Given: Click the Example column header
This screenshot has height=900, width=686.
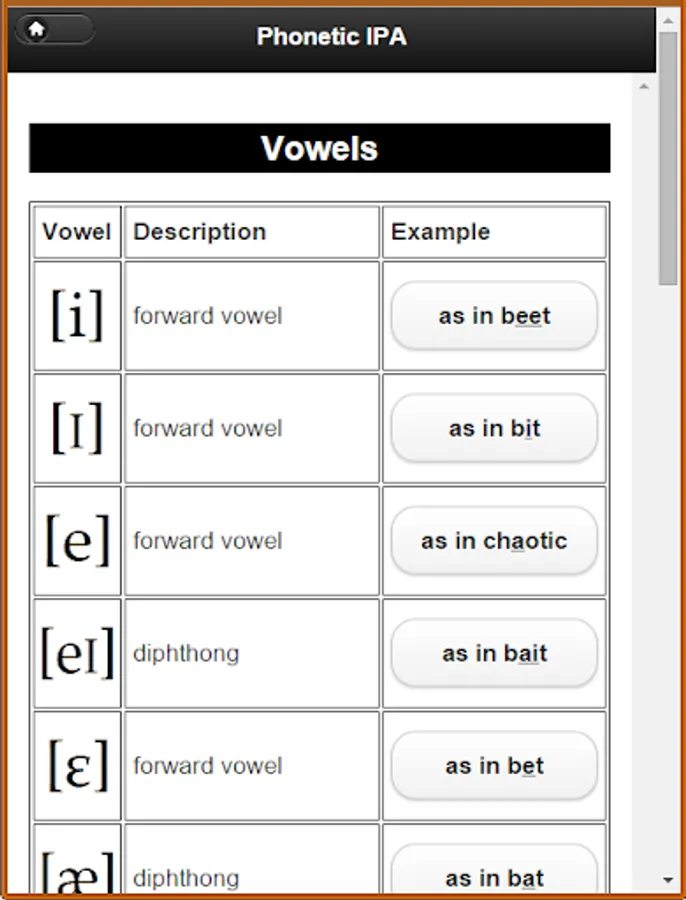Looking at the screenshot, I should point(440,232).
